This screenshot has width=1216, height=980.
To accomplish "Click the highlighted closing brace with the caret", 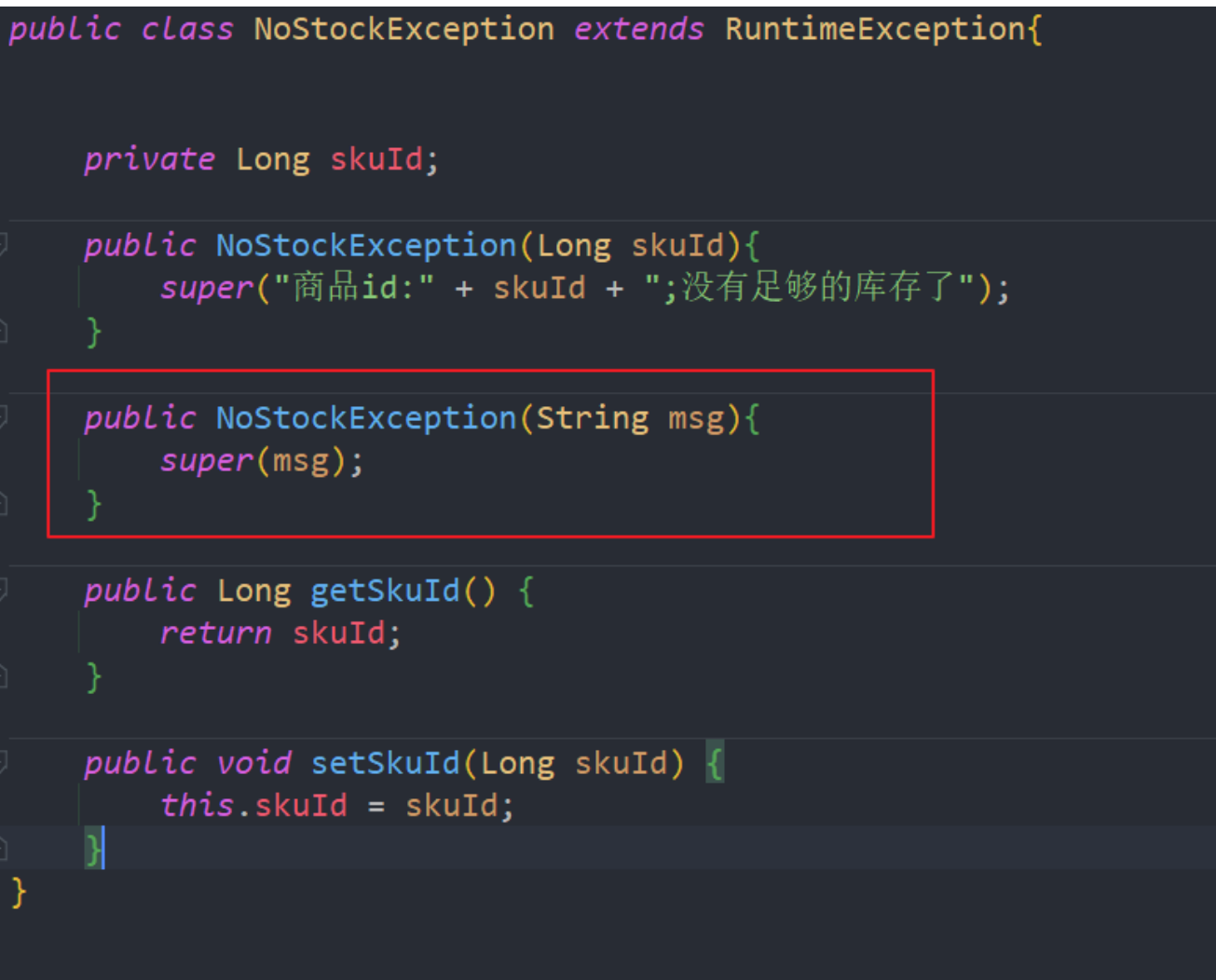I will click(93, 849).
